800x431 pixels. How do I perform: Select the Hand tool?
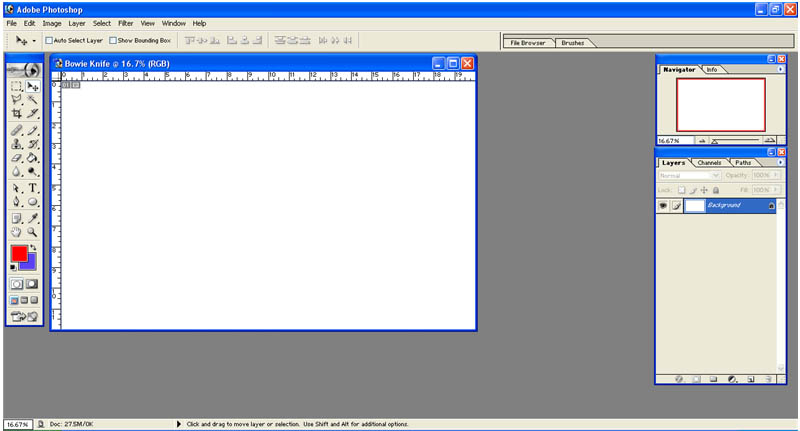tap(17, 232)
